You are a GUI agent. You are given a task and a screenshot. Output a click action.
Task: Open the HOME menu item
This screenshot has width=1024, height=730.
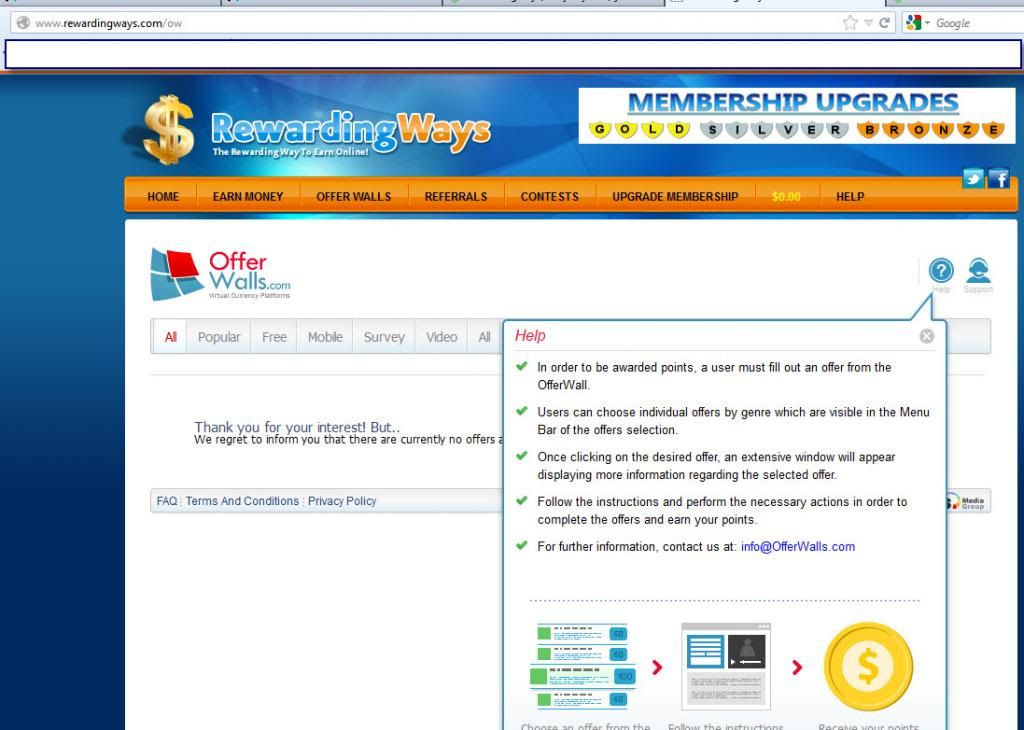click(163, 197)
